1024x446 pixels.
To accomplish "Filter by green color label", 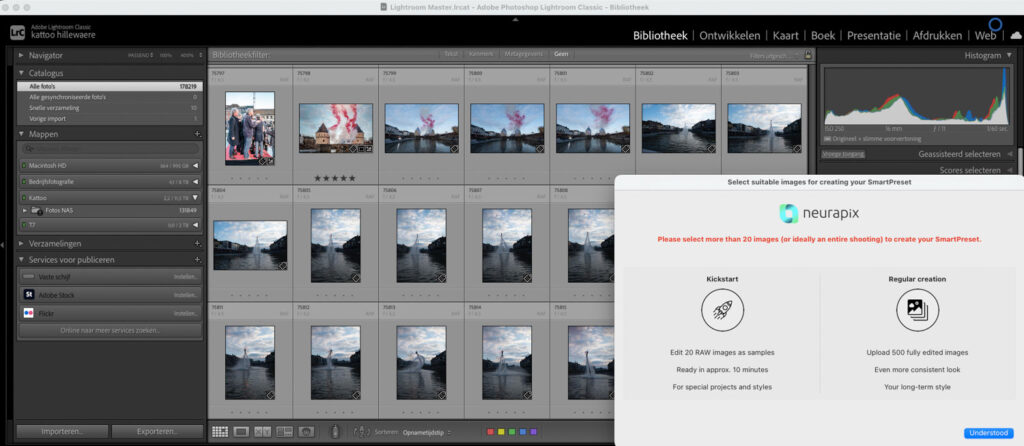I will pyautogui.click(x=512, y=432).
